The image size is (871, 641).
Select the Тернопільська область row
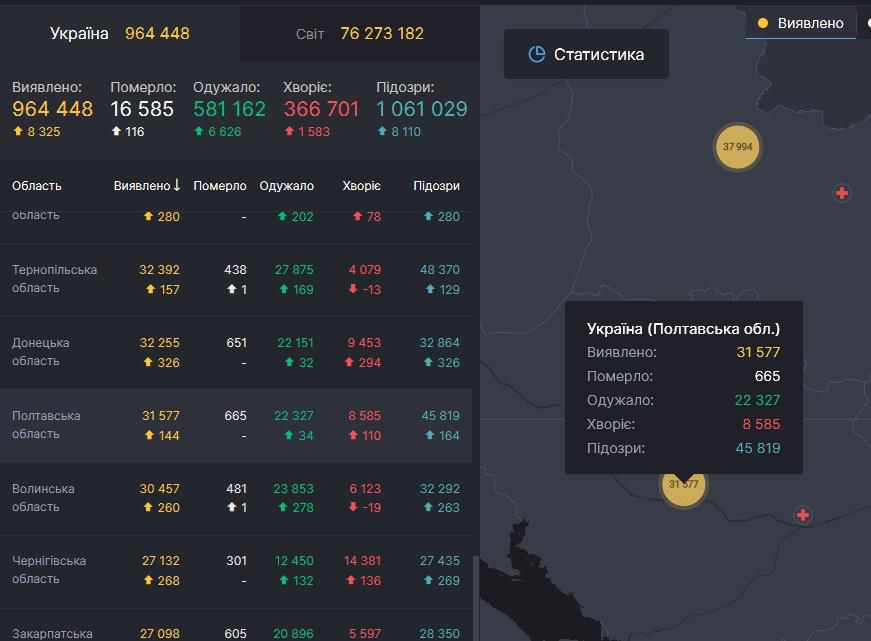55,279
